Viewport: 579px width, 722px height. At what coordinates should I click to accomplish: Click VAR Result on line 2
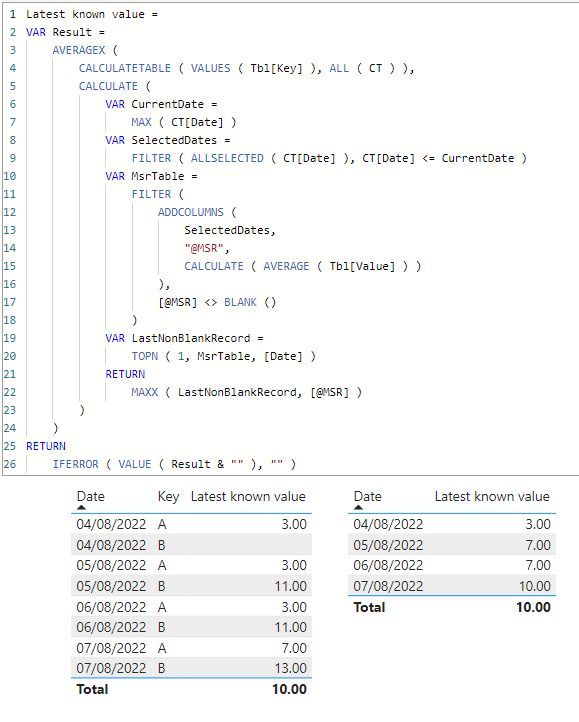point(59,32)
